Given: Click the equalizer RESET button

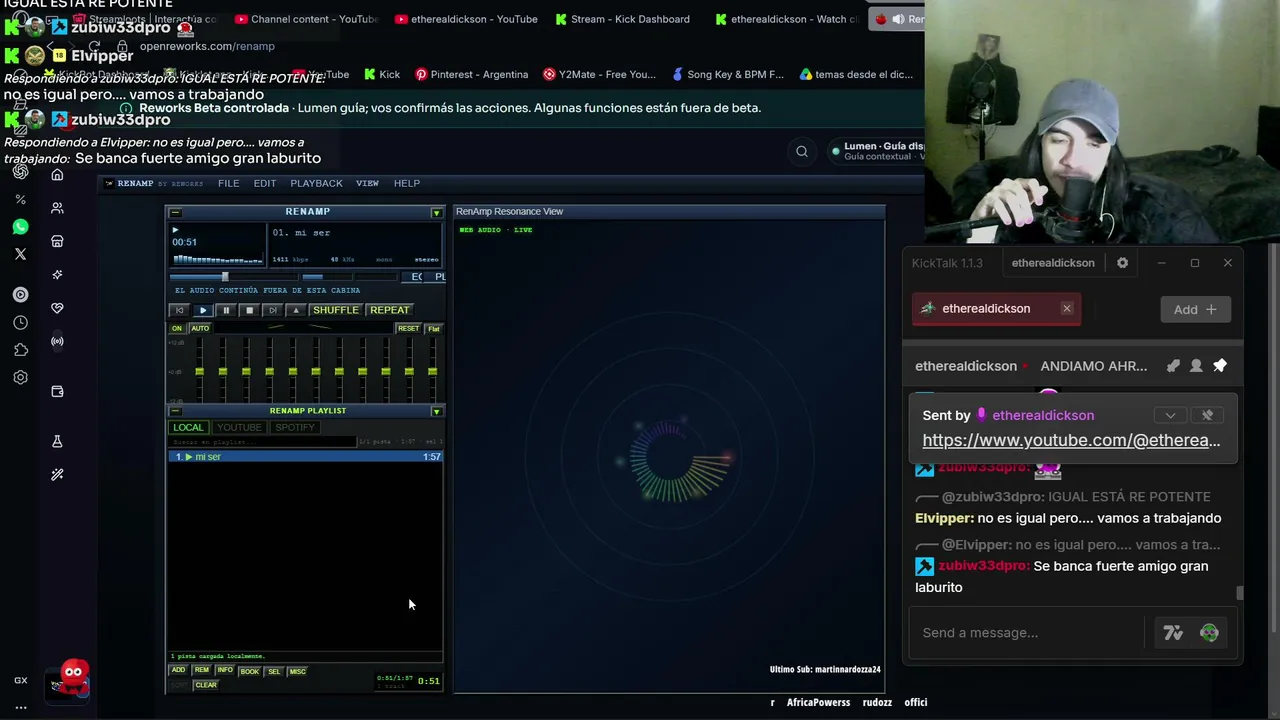Looking at the screenshot, I should click(408, 329).
